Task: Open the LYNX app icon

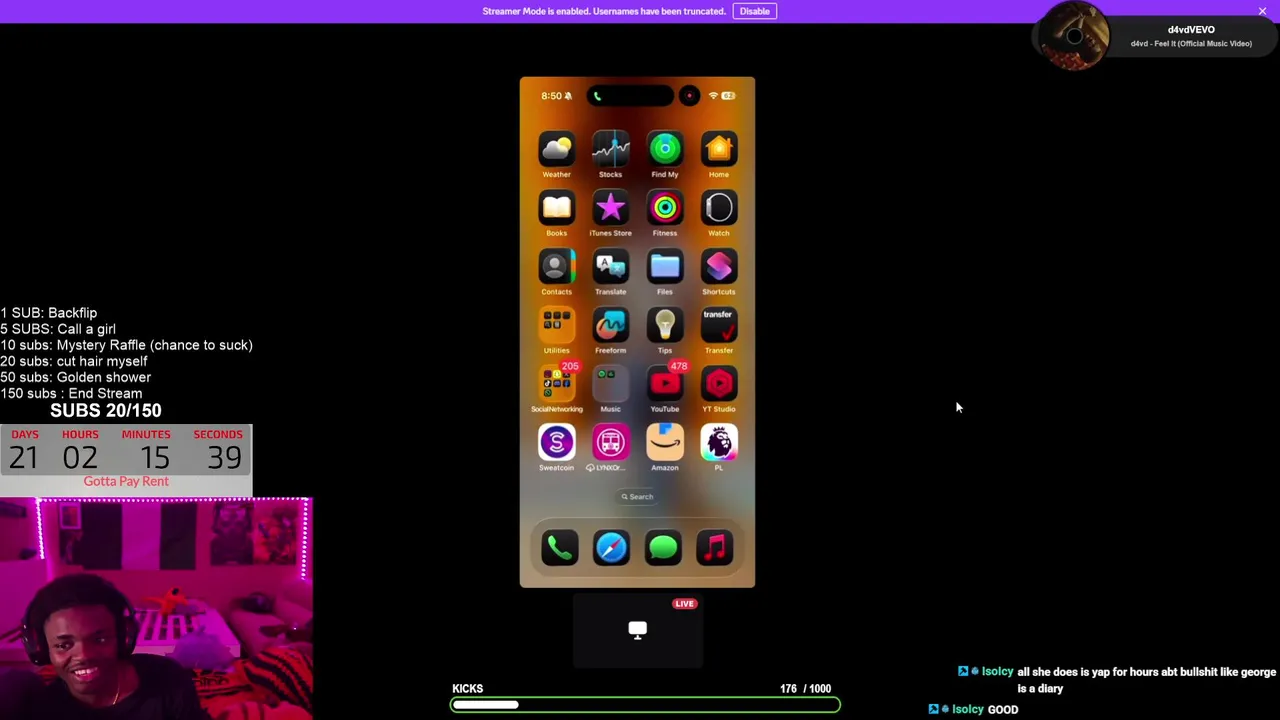Action: 610,443
